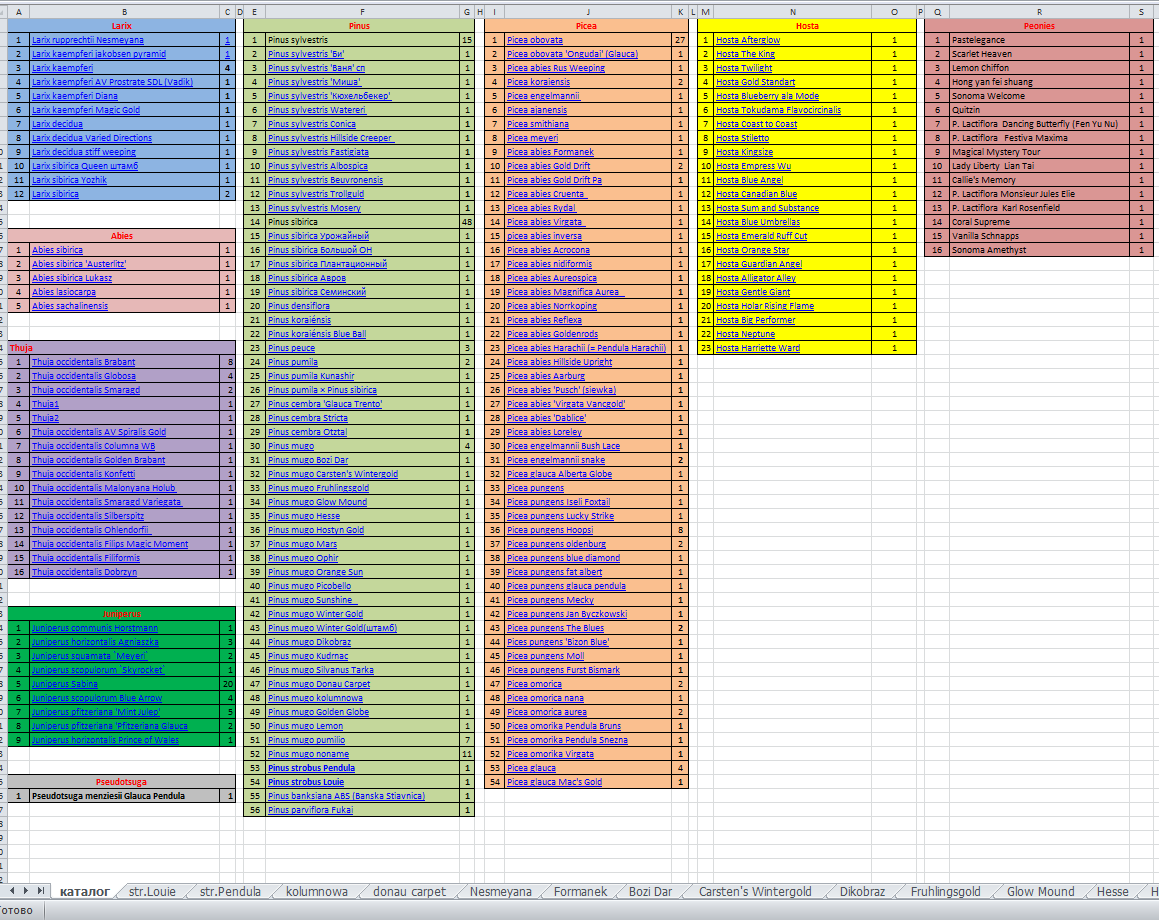1159x920 pixels.
Task: Follow Juniperus Sabina link
Action: (64, 684)
